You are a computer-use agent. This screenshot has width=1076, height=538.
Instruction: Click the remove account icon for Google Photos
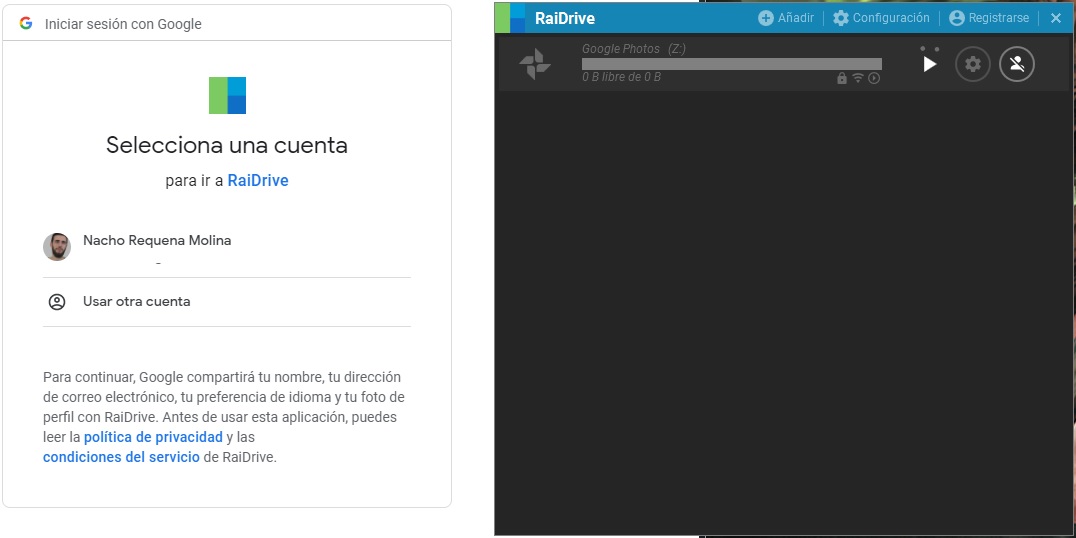(x=1017, y=64)
